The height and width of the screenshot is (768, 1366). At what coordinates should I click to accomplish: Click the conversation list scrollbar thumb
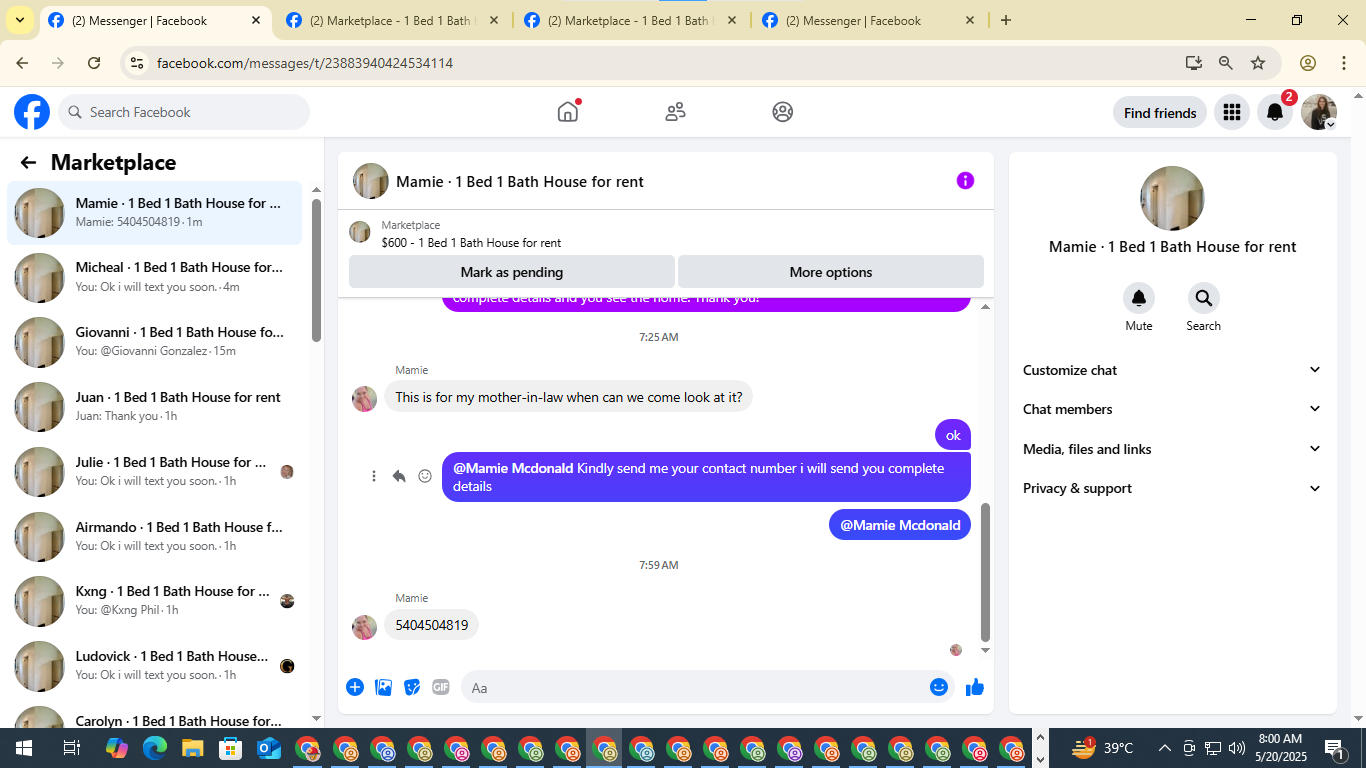point(316,270)
